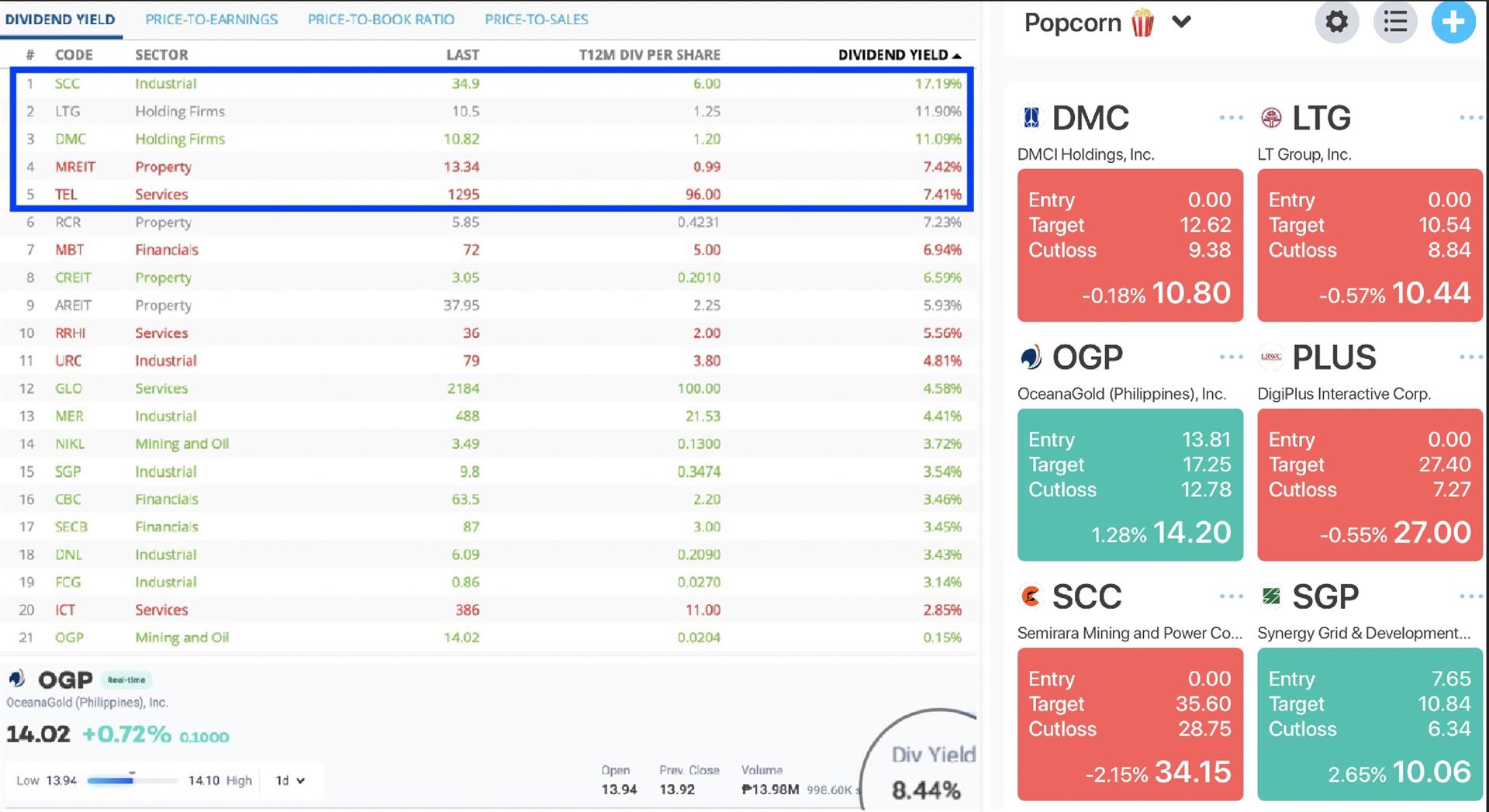Open the watchlist settings gear
The width and height of the screenshot is (1489, 812).
[x=1336, y=22]
